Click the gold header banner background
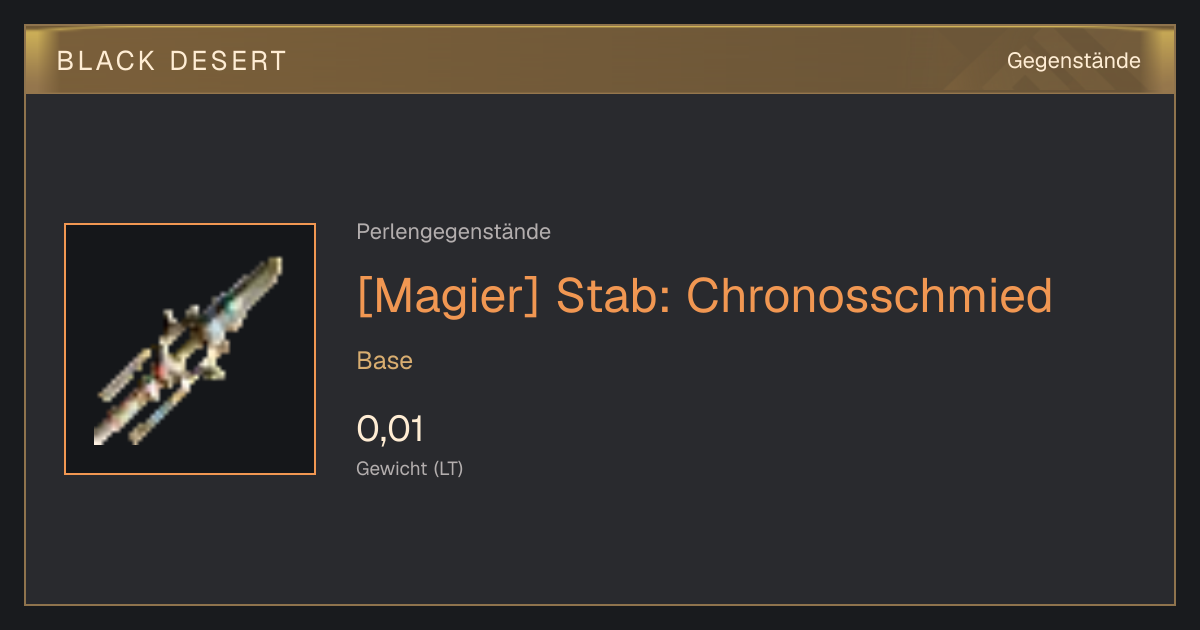This screenshot has height=630, width=1200. (x=600, y=61)
